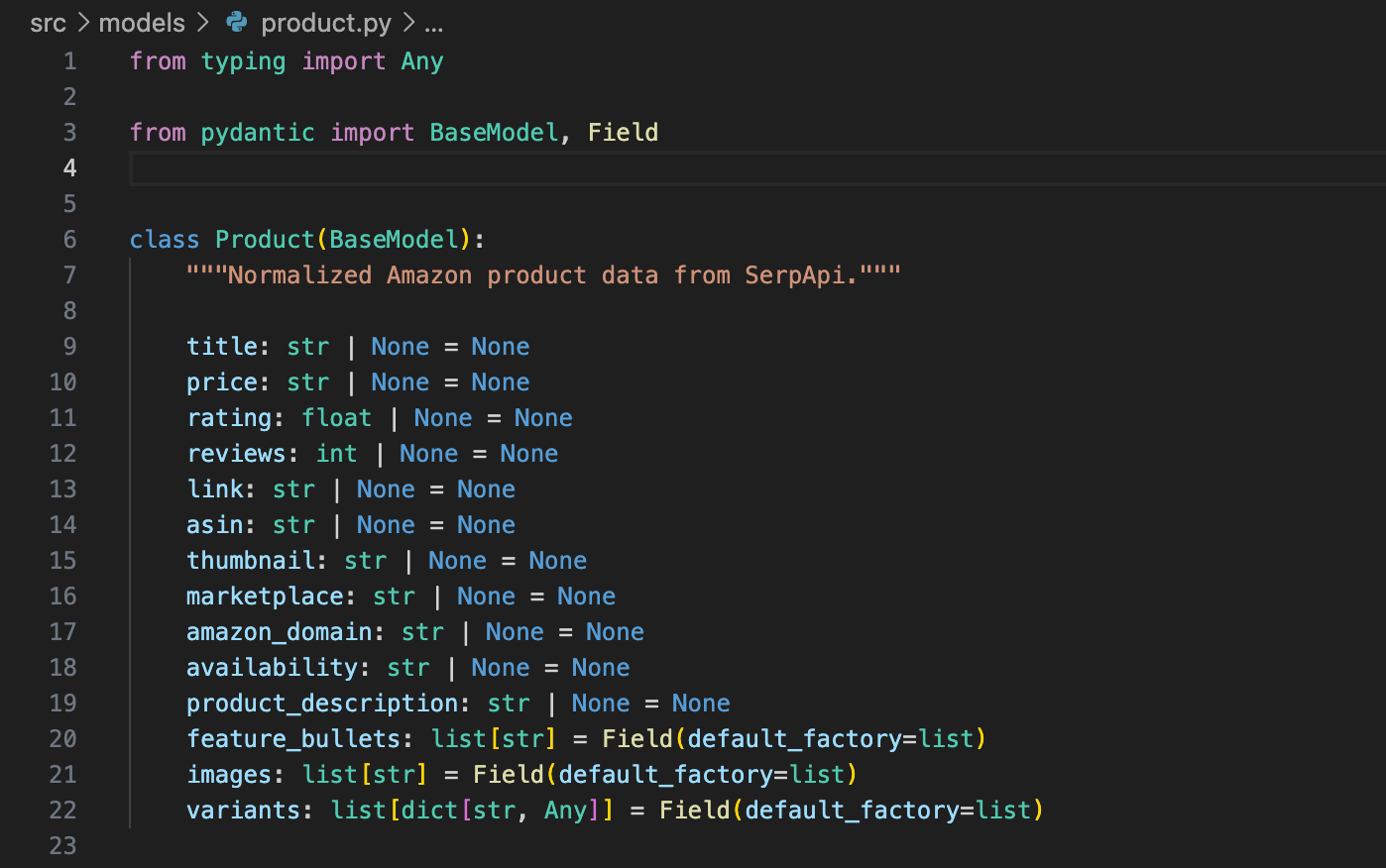Click the 'images' field name

tap(229, 775)
